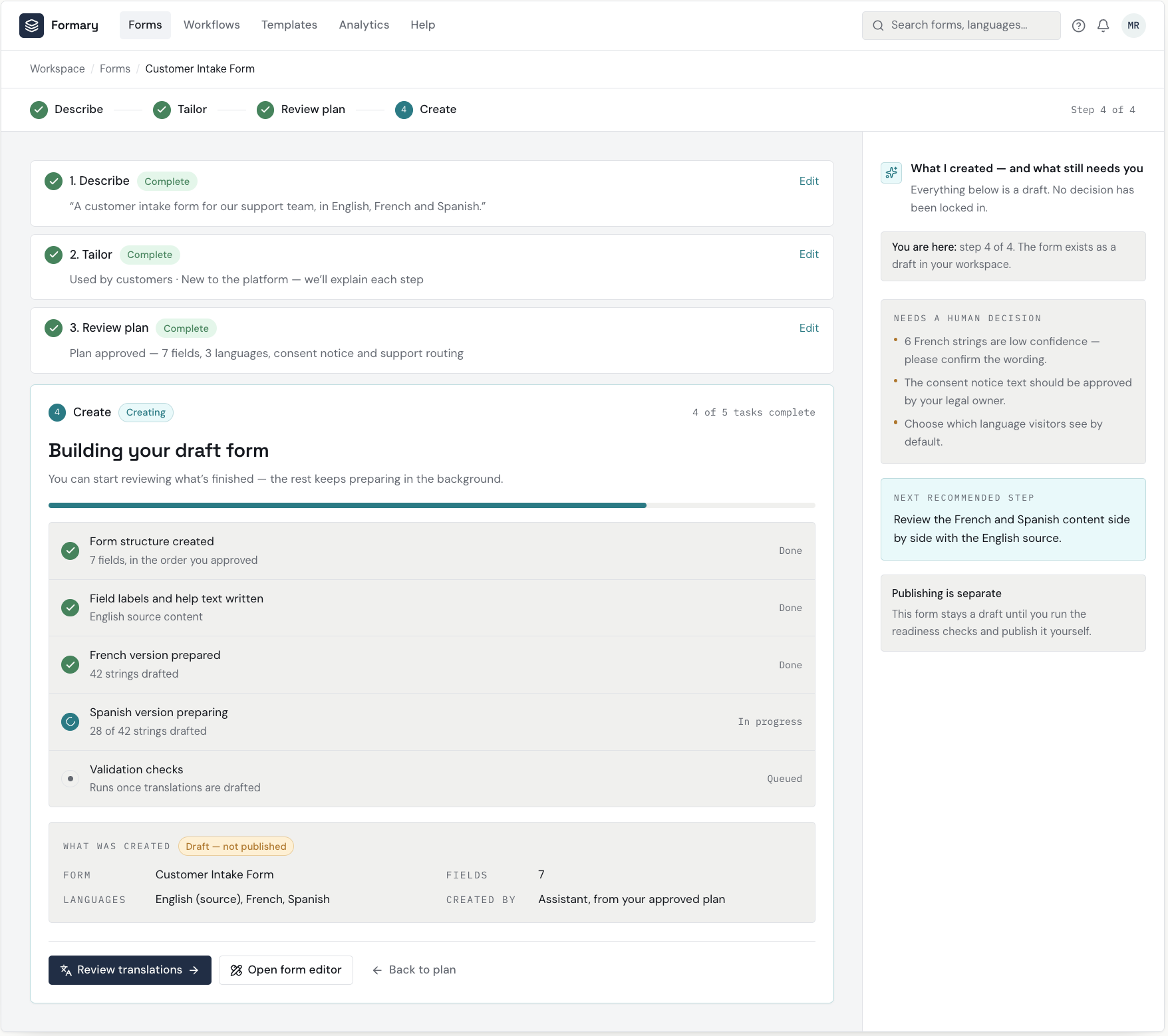Click the Complete badge on Describe card
The height and width of the screenshot is (1036, 1168).
167,182
